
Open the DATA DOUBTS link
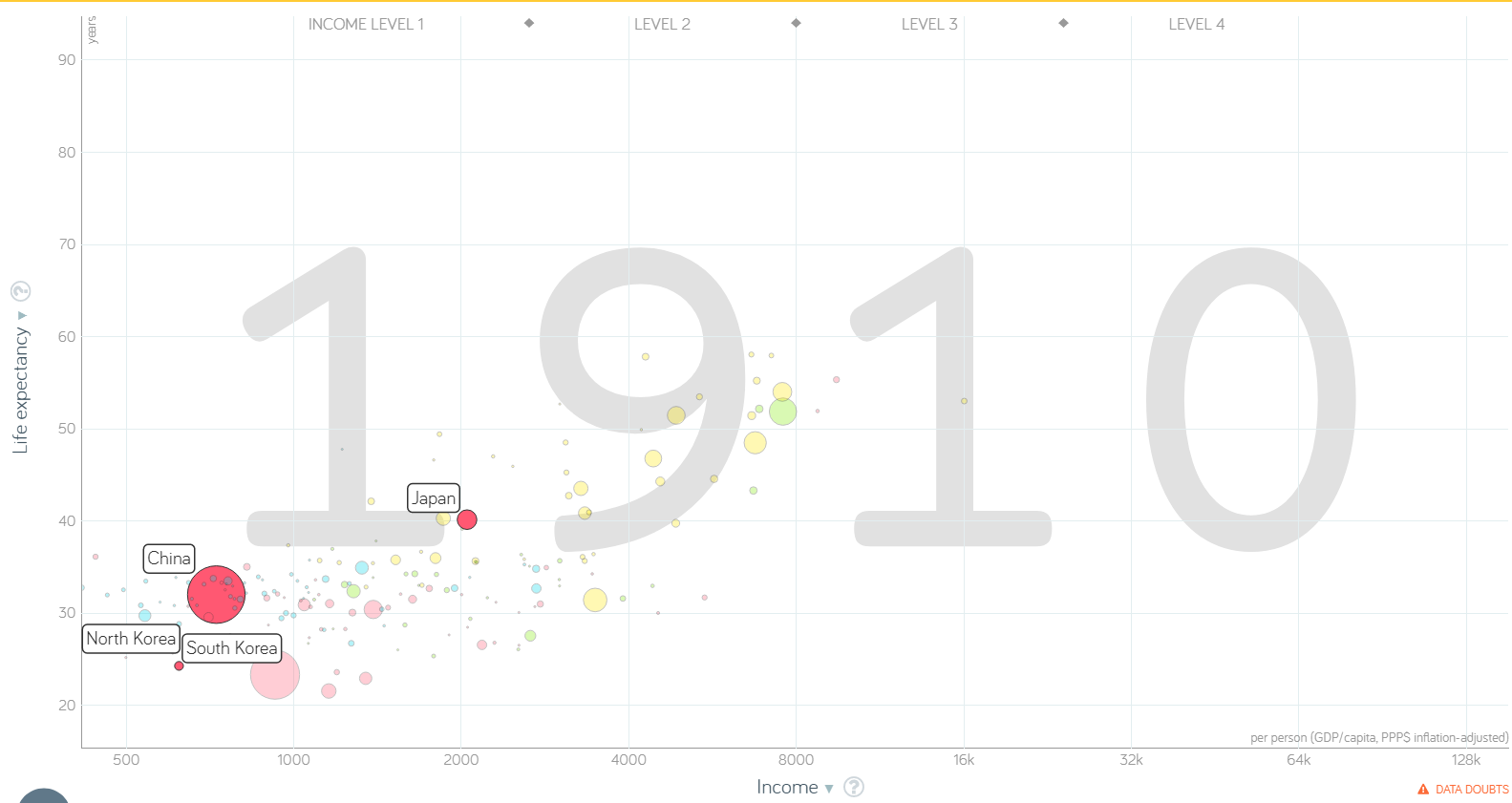[x=1472, y=790]
